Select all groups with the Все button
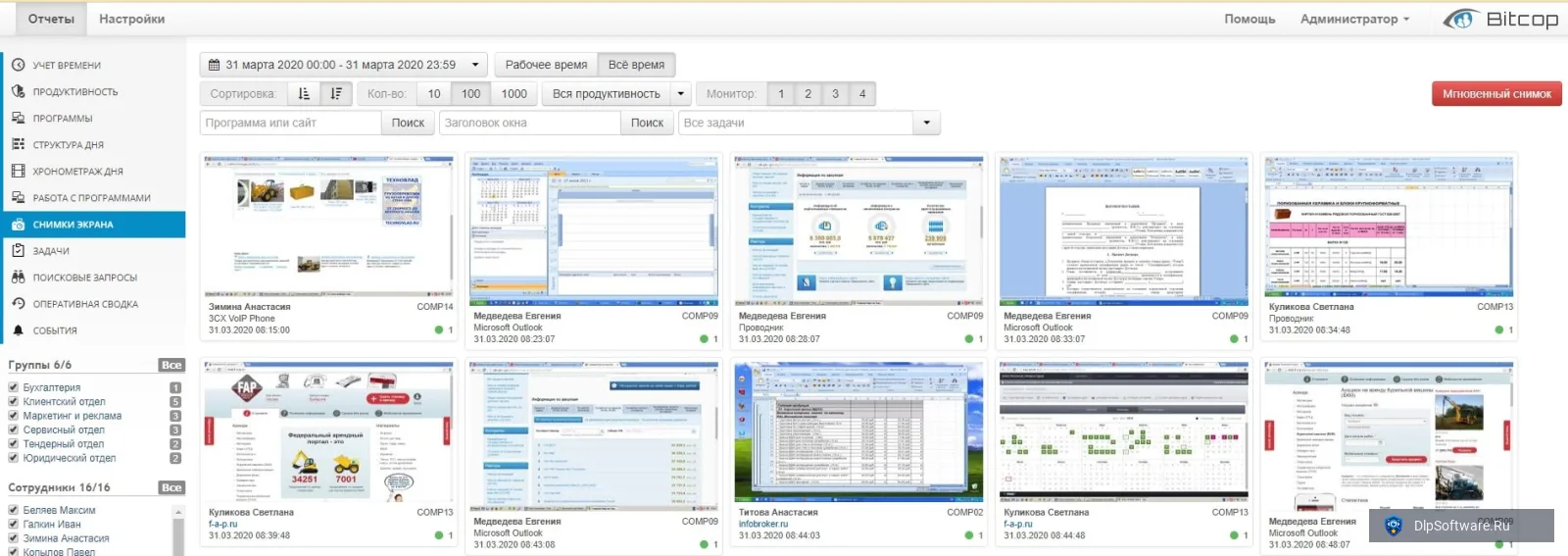1568x556 pixels. pyautogui.click(x=171, y=365)
